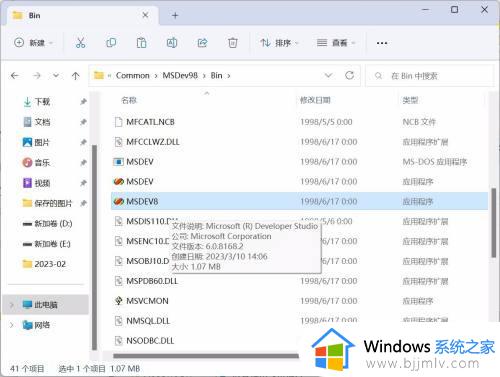Open recent locations chevron
Image resolution: width=500 pixels, height=377 pixels.
pyautogui.click(x=56, y=76)
